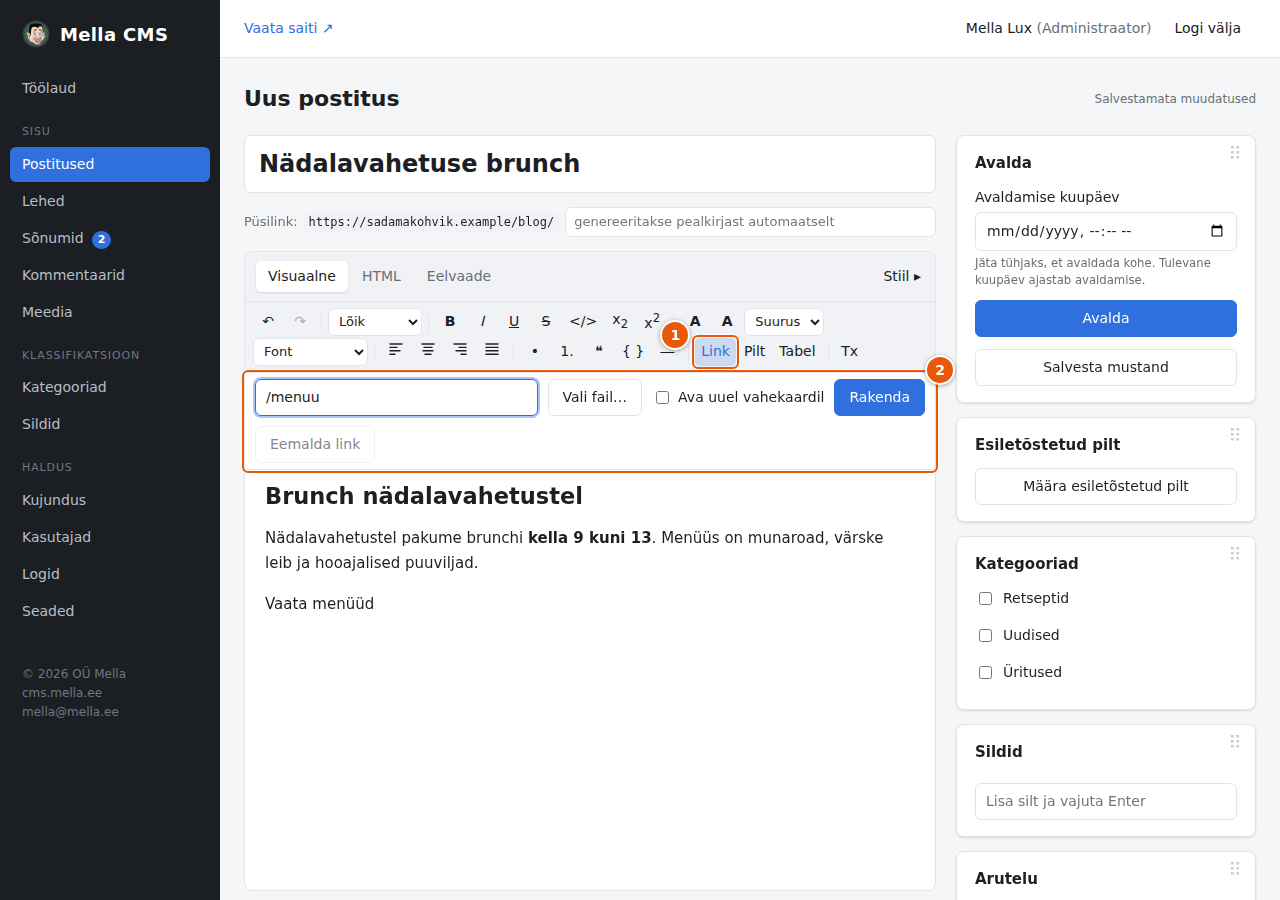Check the Uudised category
Image resolution: width=1280 pixels, height=900 pixels.
click(x=985, y=635)
